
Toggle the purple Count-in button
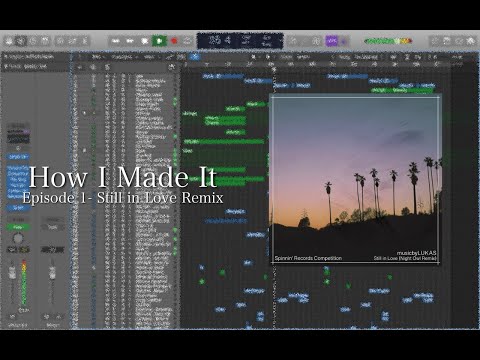(x=332, y=41)
